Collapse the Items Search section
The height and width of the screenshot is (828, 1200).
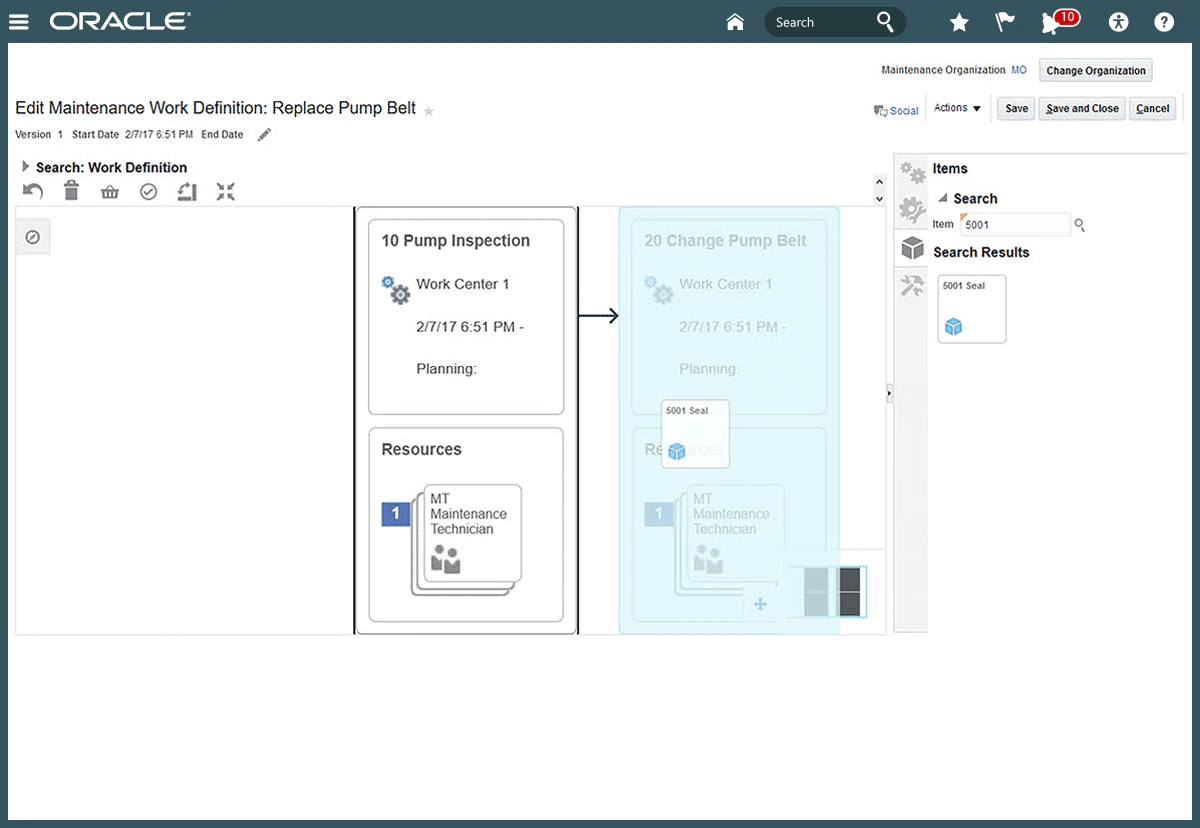943,198
